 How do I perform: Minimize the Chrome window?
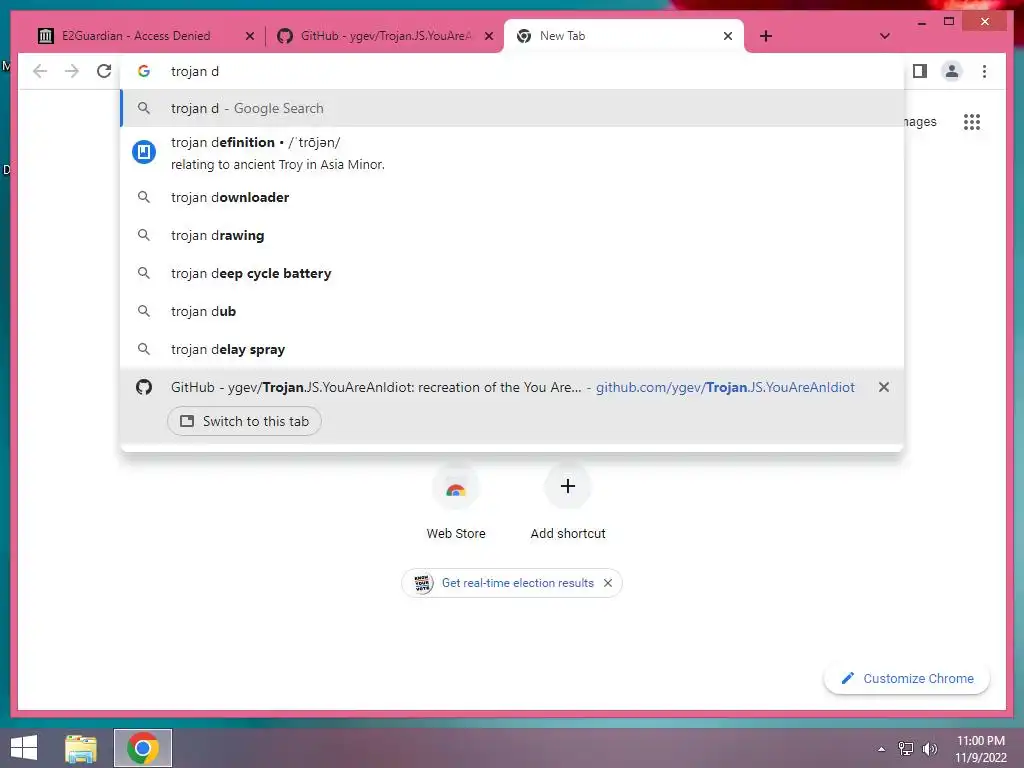click(x=922, y=22)
